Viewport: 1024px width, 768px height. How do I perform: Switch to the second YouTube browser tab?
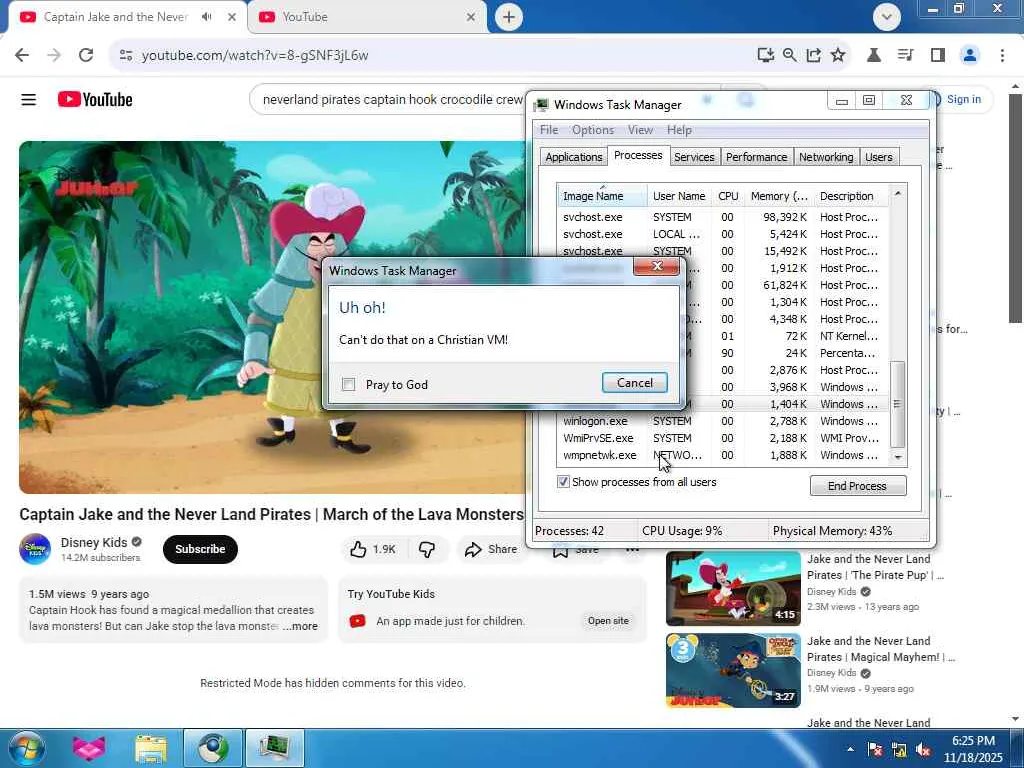click(x=367, y=17)
